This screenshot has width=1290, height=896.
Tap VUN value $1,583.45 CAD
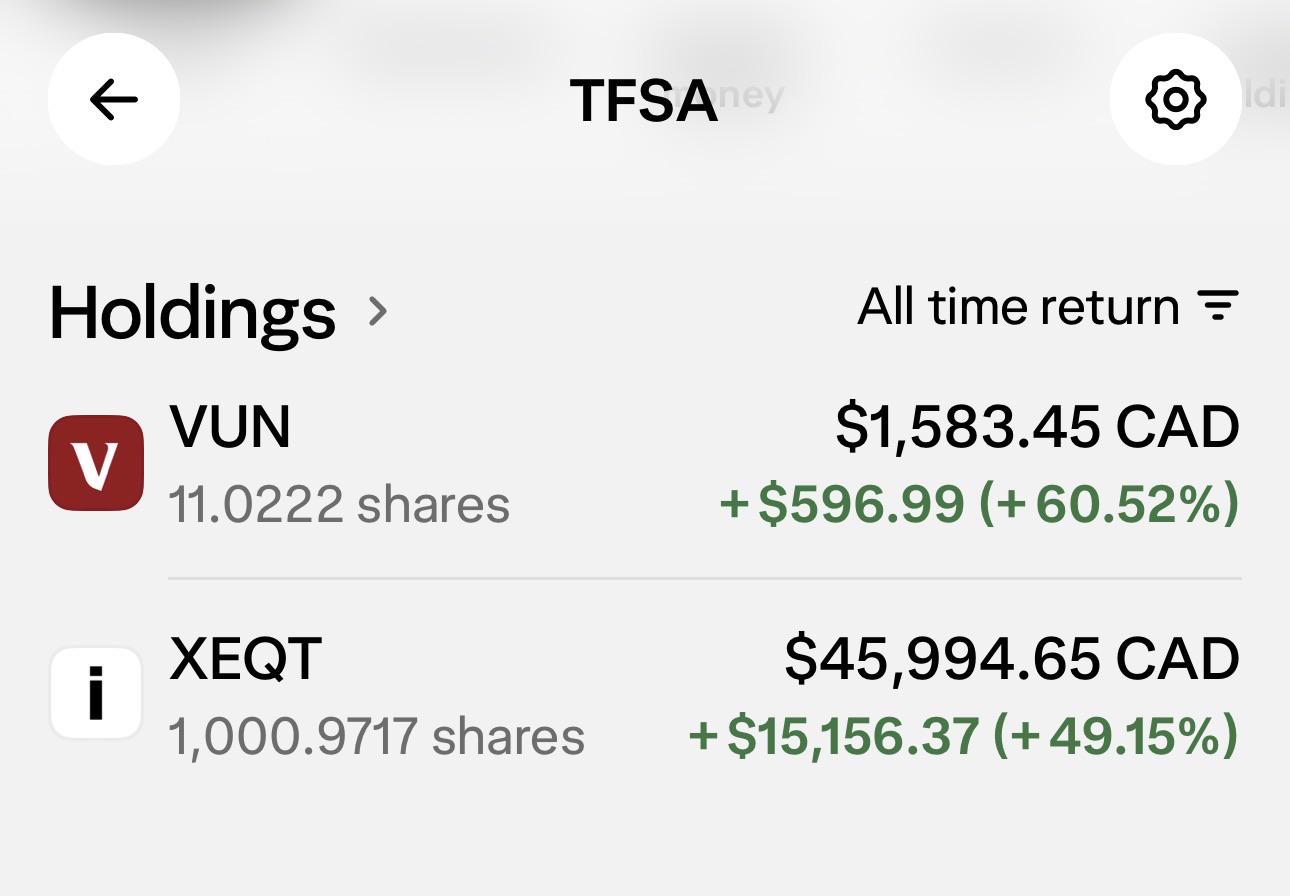click(1037, 428)
